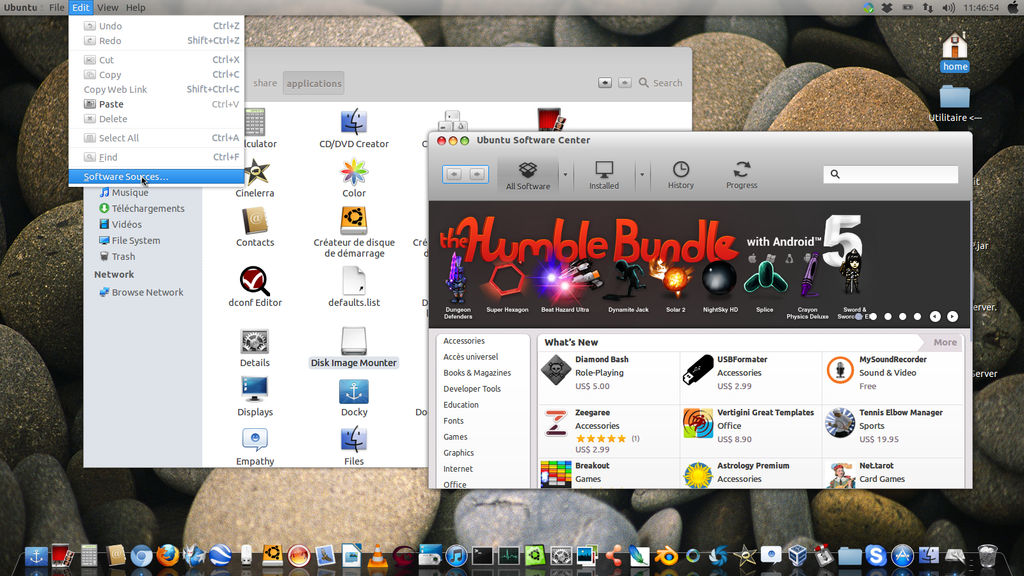Screen dimensions: 1024x576
Task: Open CD/DVD Creator in file manager
Action: click(x=354, y=129)
